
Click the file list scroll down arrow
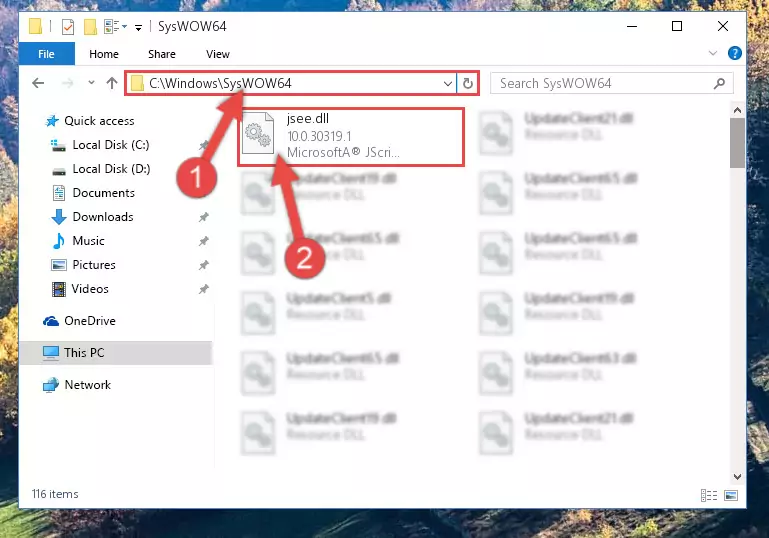coord(737,476)
